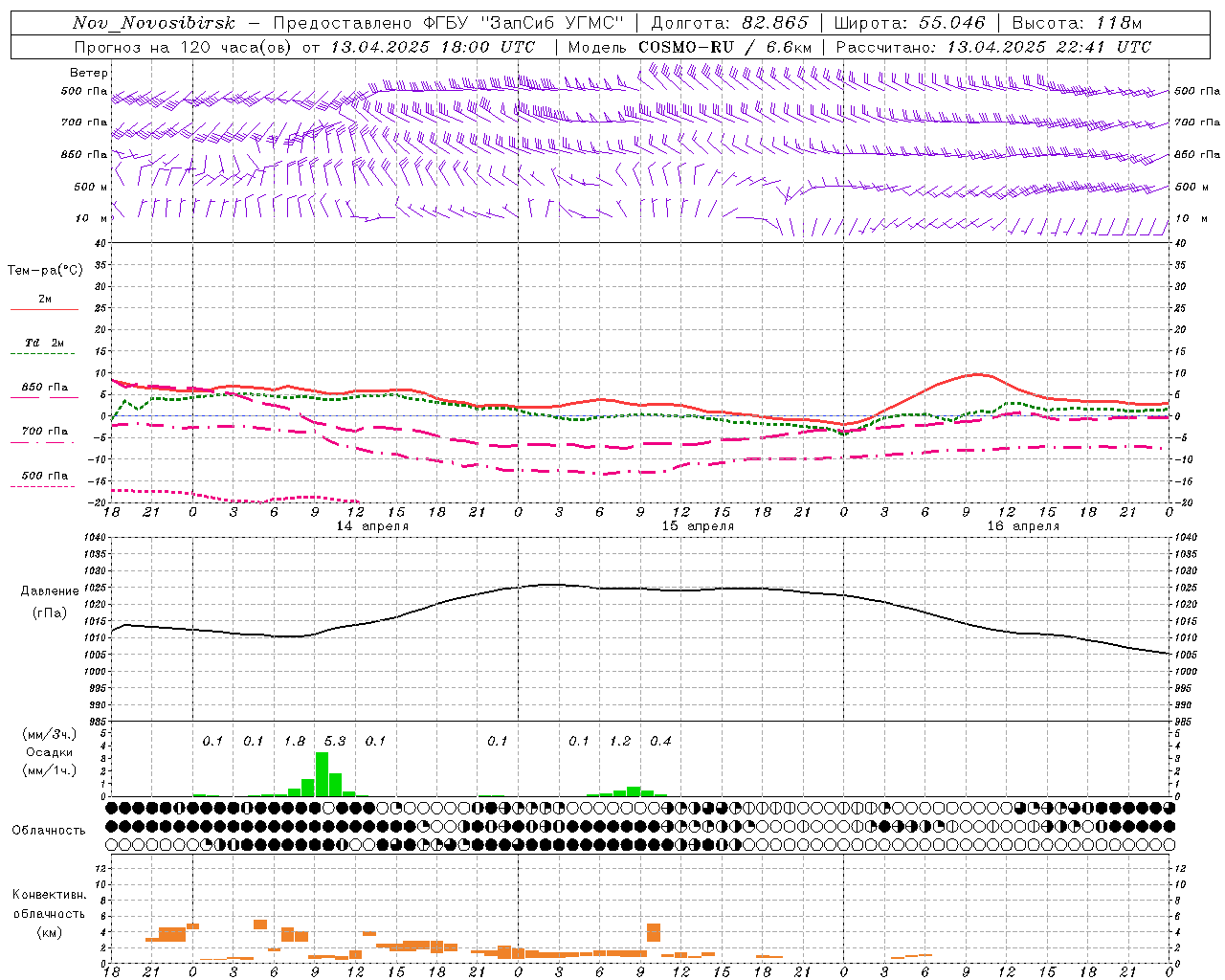The height and width of the screenshot is (980, 1225).
Task: Click the peak of the red 2м temperature curve
Action: click(x=975, y=374)
